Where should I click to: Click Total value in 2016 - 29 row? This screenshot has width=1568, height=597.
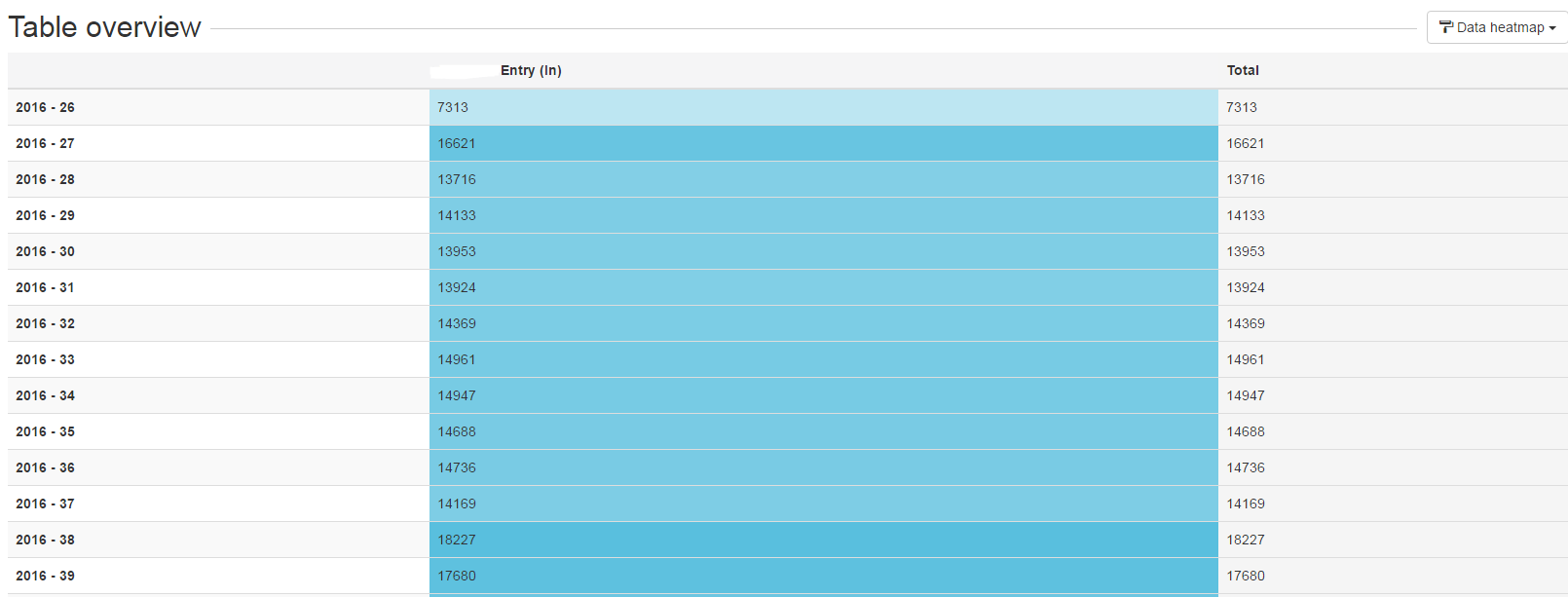click(1246, 215)
